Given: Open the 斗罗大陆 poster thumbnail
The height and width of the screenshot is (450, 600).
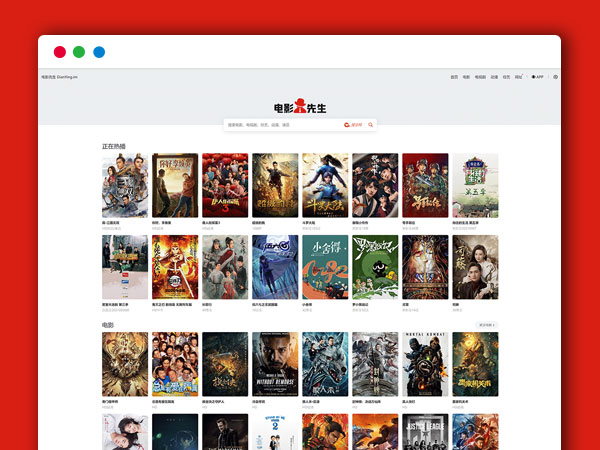Looking at the screenshot, I should click(x=325, y=185).
